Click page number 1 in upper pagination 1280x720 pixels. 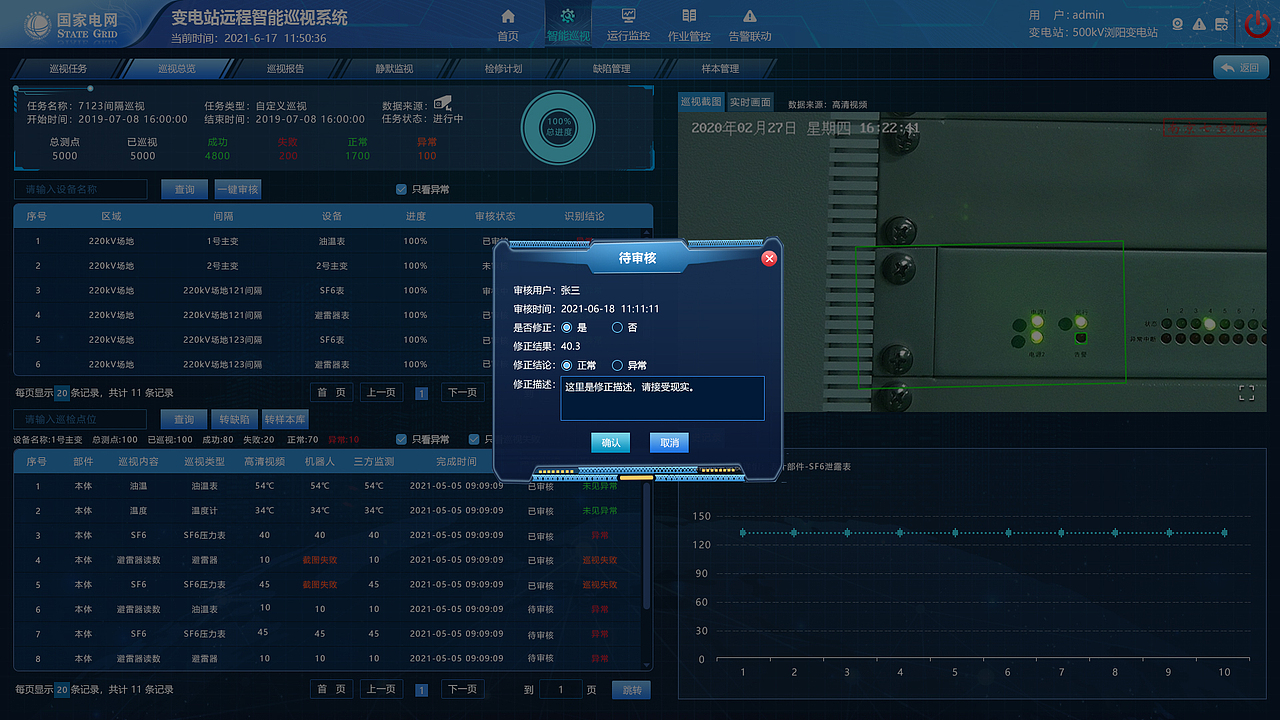coord(421,394)
